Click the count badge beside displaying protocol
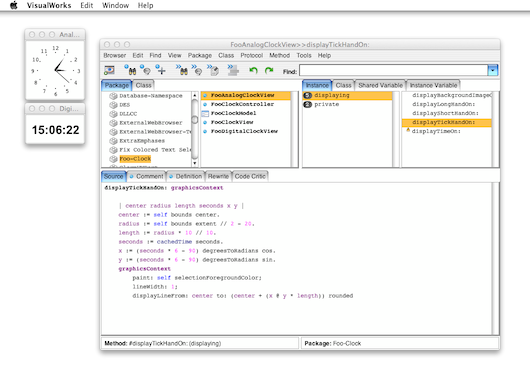The height and width of the screenshot is (385, 530). coord(308,95)
